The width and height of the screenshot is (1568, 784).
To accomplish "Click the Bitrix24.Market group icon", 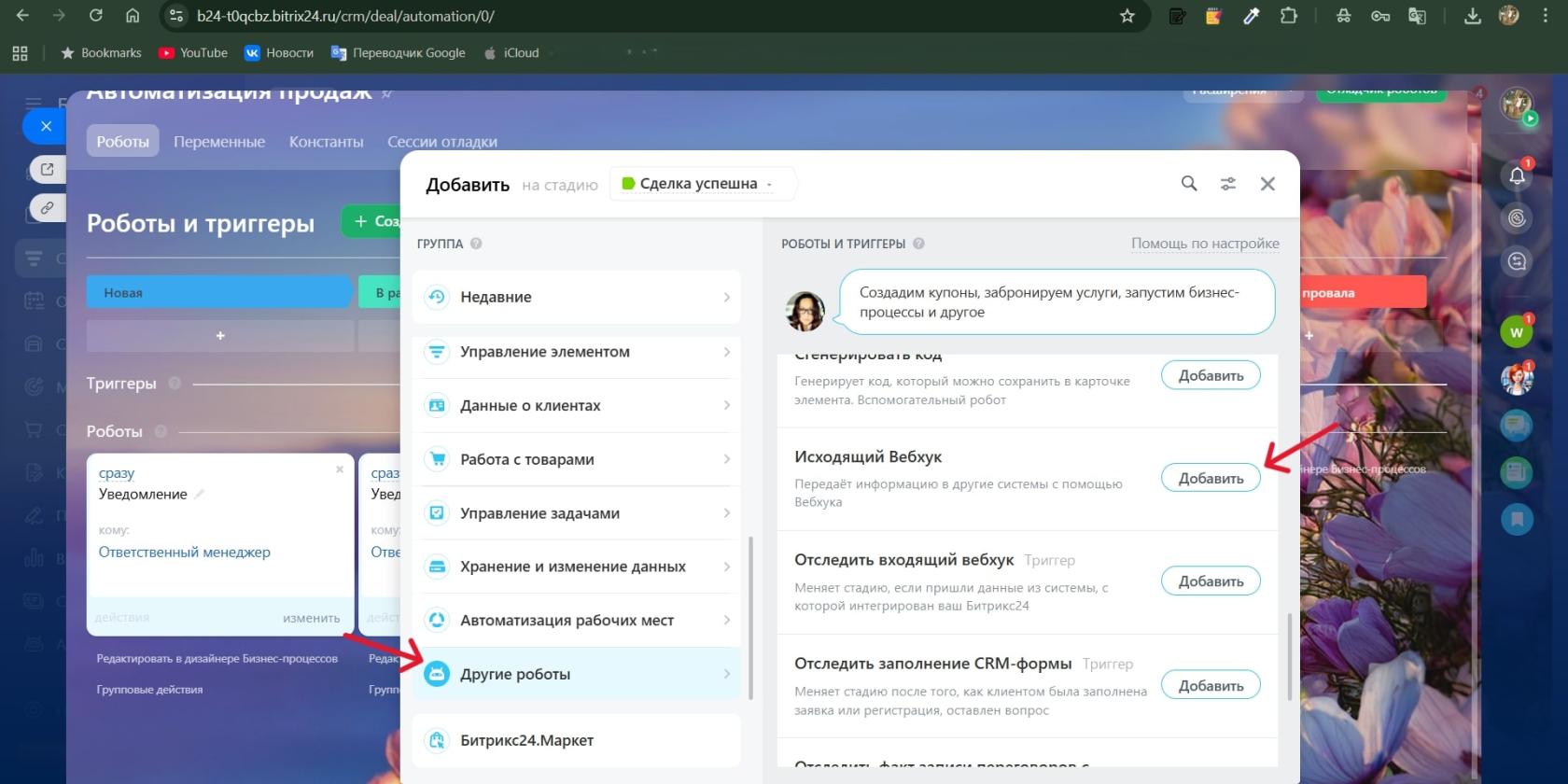I will 437,740.
